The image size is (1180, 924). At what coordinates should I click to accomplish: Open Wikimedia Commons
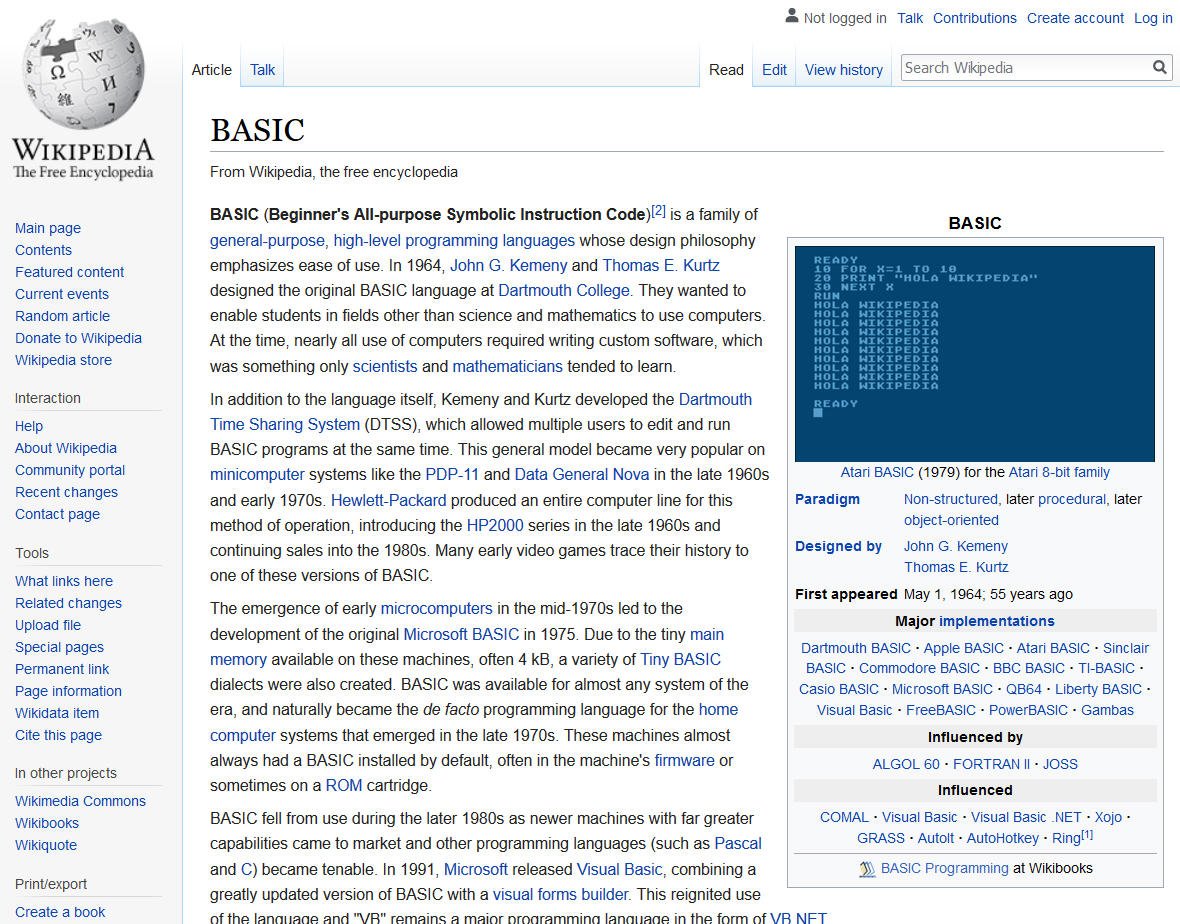(x=80, y=801)
